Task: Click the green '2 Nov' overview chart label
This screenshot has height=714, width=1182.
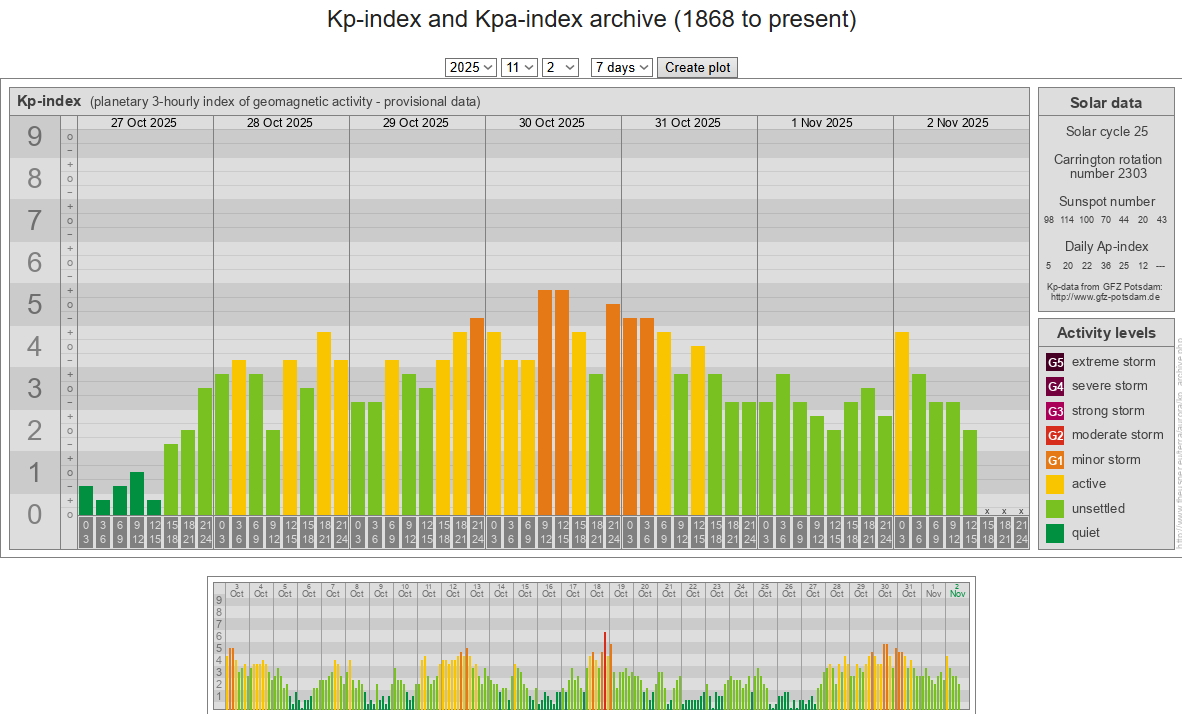Action: pos(957,590)
